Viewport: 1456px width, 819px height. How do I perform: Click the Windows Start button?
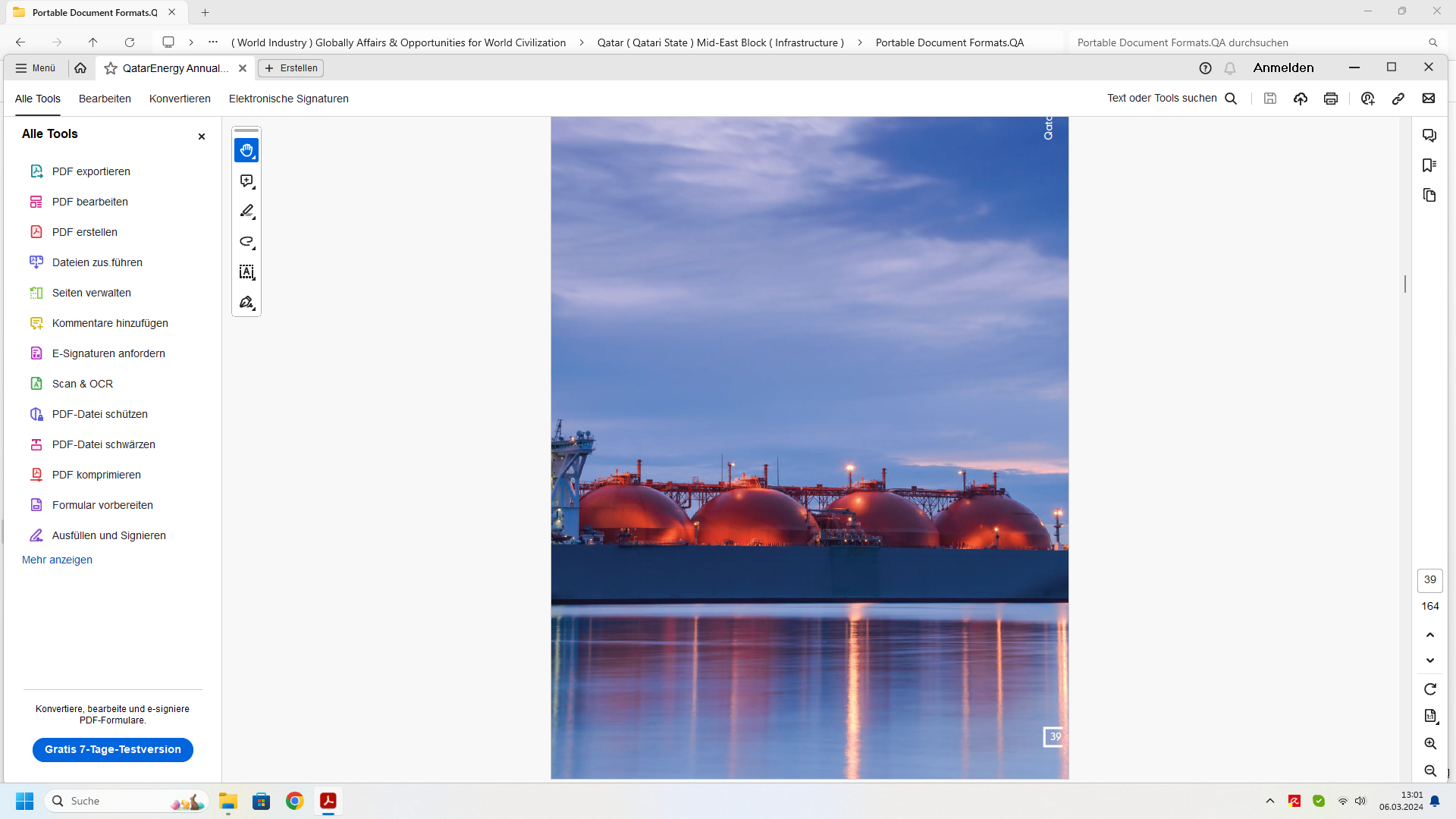25,801
